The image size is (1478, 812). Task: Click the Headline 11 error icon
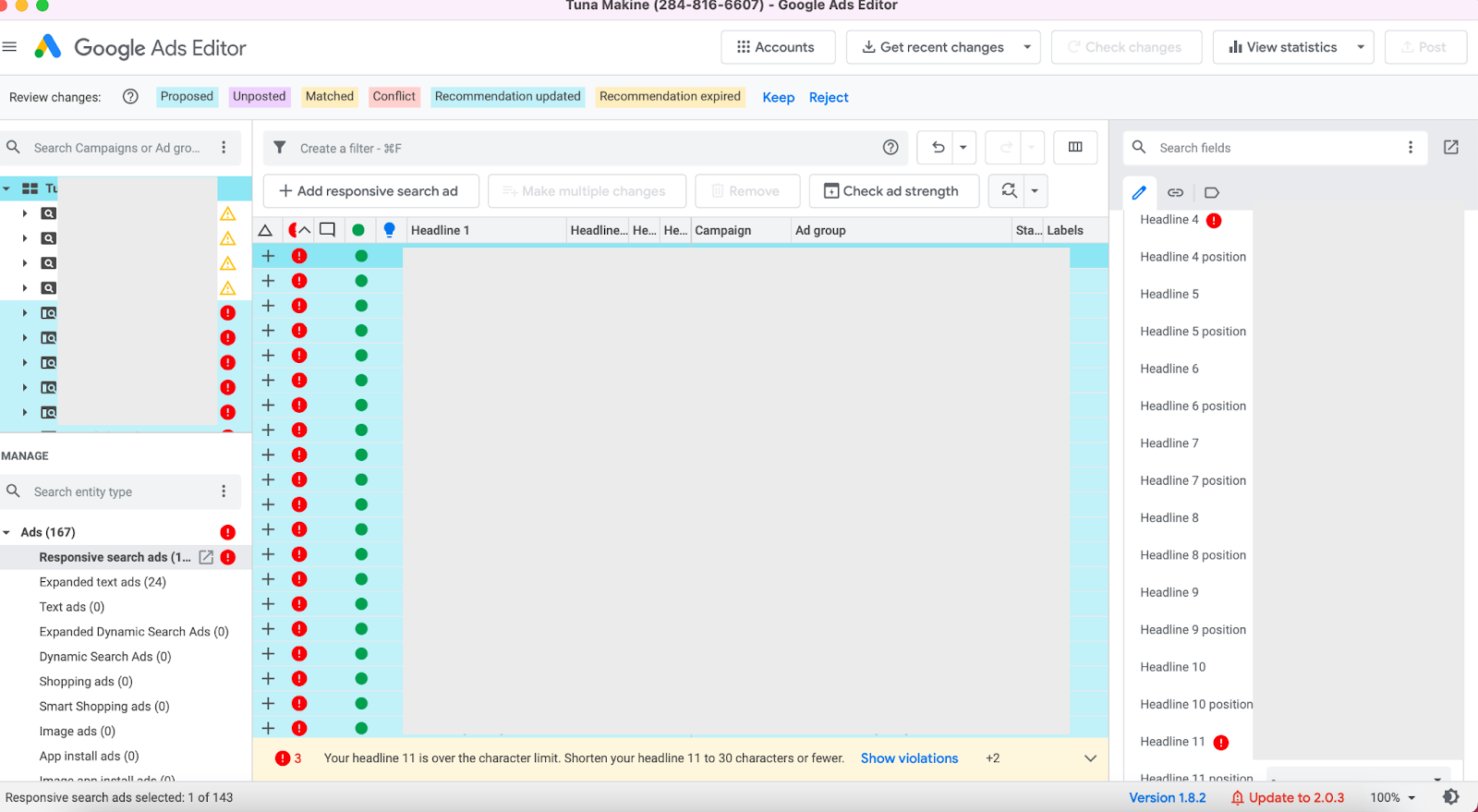click(1221, 742)
